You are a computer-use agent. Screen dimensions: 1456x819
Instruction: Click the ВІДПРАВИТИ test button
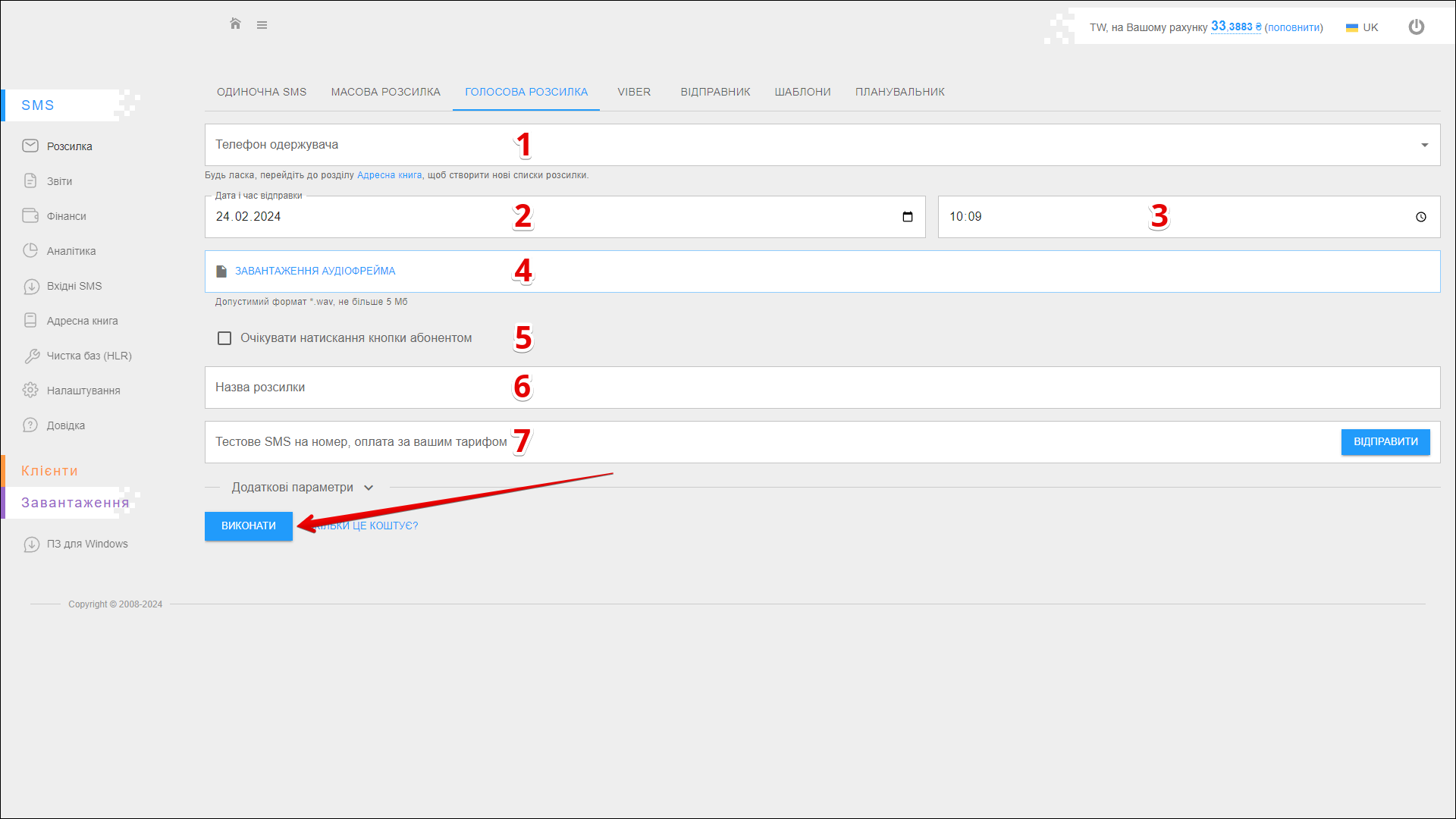(1385, 442)
